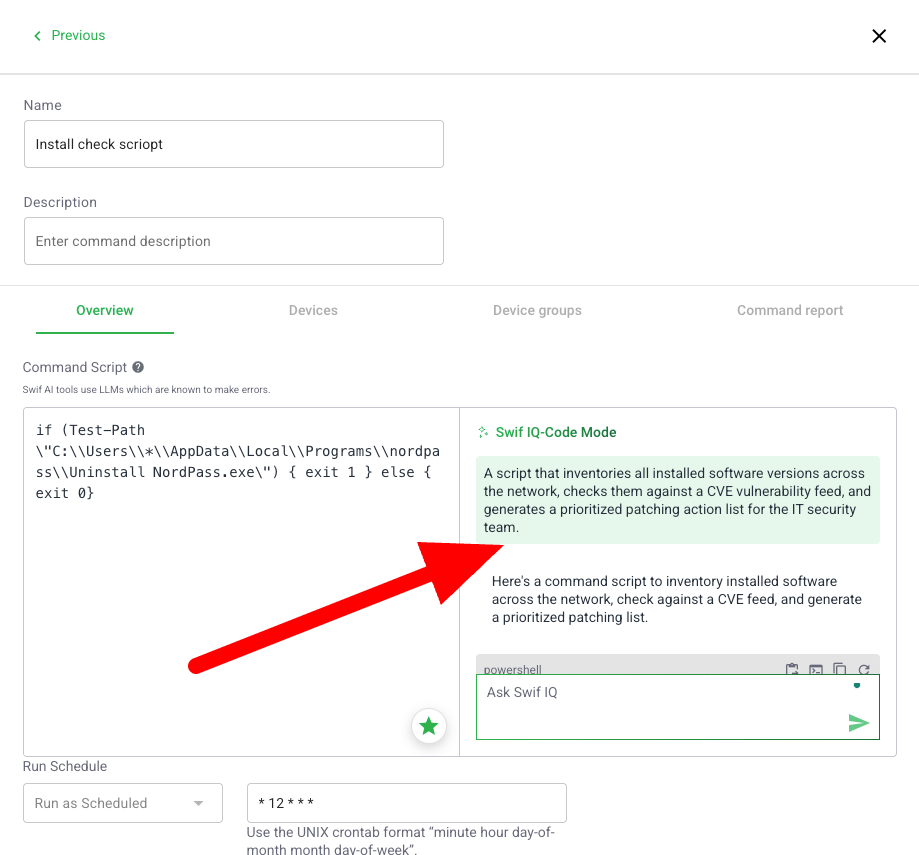Click the clipboard paste icon on powershell block
The height and width of the screenshot is (855, 919).
792,669
